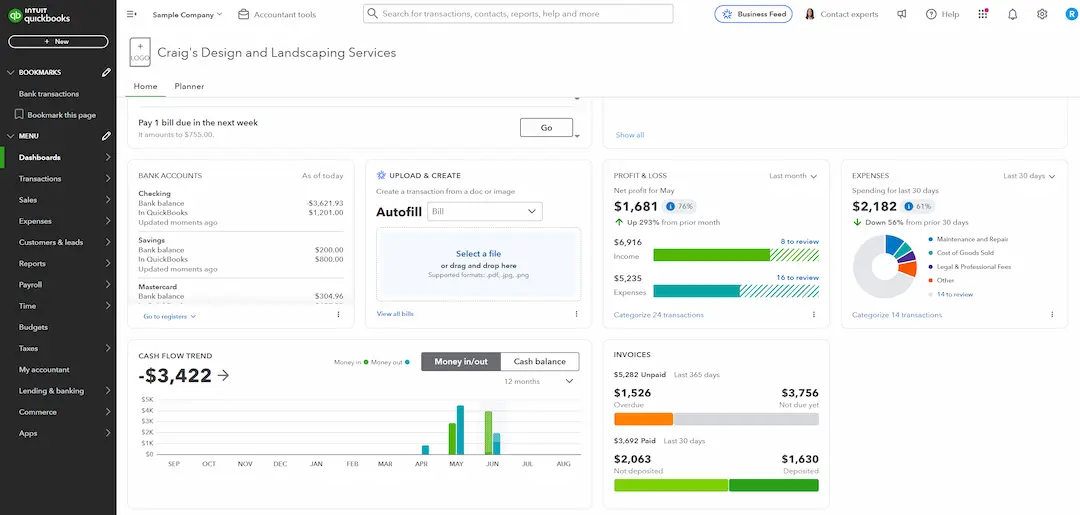Image resolution: width=1080 pixels, height=515 pixels.
Task: Open Expenses card options menu
Action: point(1052,315)
